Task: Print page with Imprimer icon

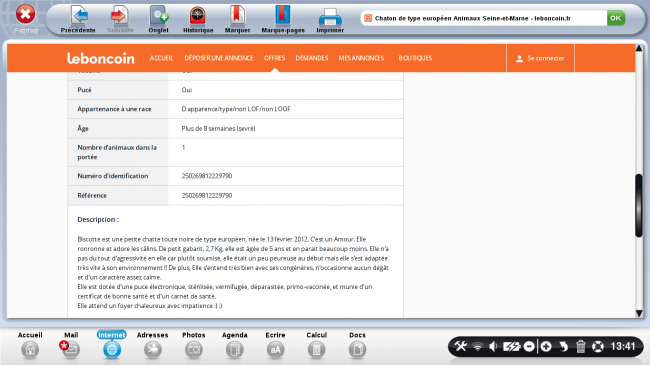Action: pyautogui.click(x=330, y=19)
